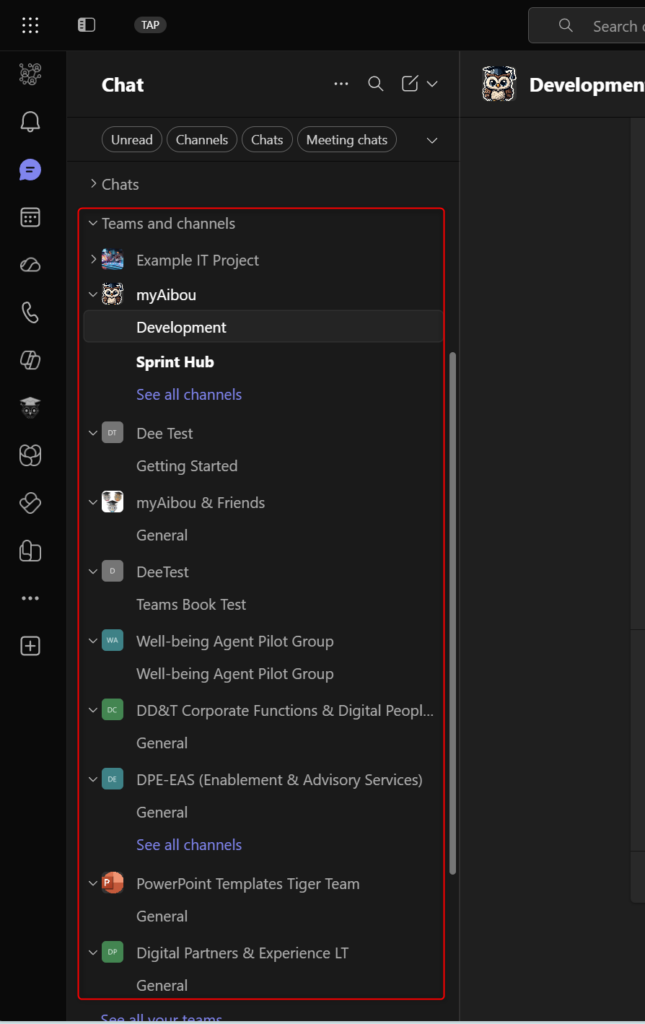Open the organization network icon in the rail
Viewport: 645px width, 1024px height.
pos(30,74)
